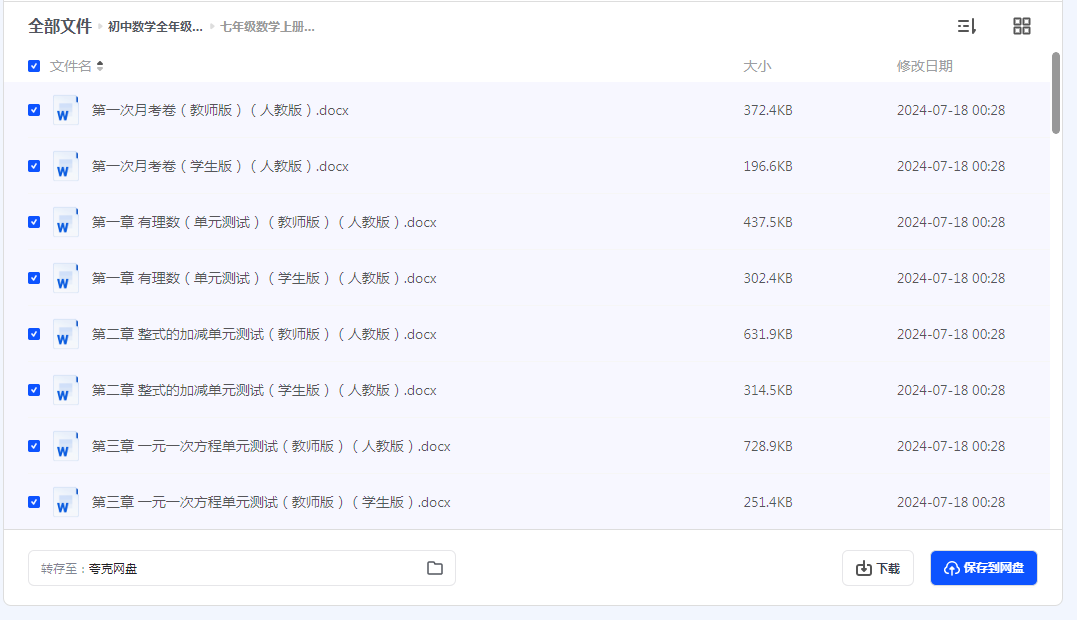Sort files using the 文件名 column arrow

[x=100, y=66]
